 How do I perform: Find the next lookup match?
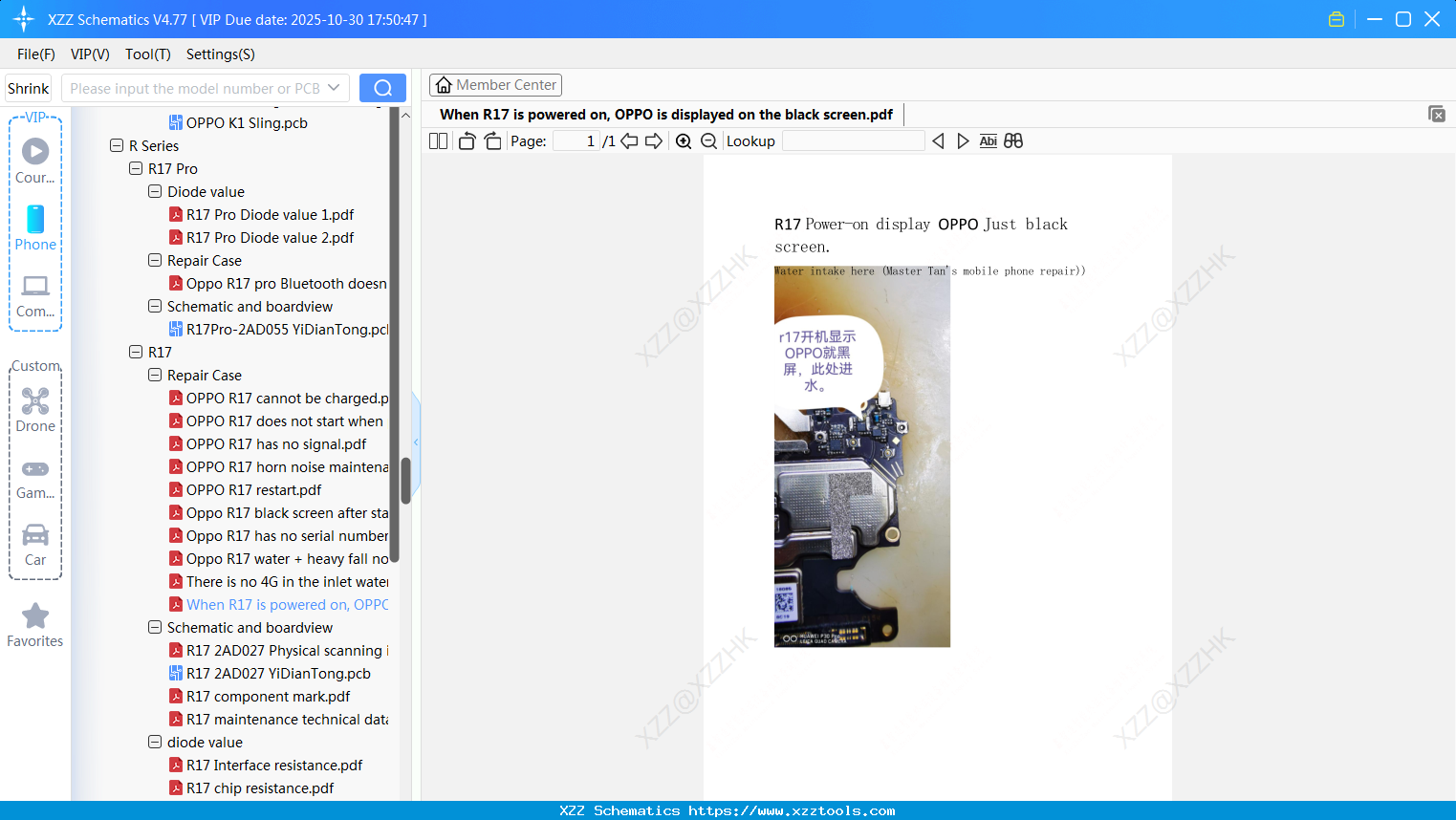(963, 141)
